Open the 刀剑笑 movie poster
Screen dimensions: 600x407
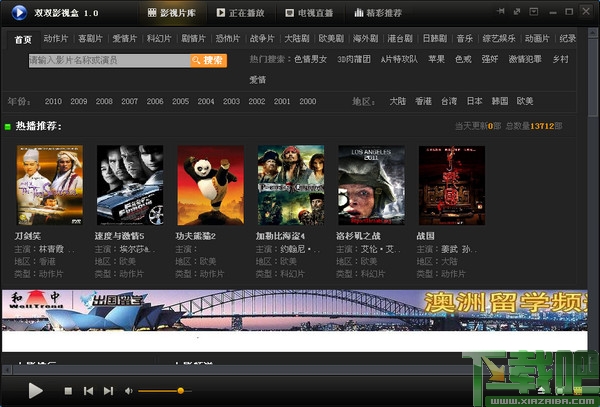coord(50,185)
